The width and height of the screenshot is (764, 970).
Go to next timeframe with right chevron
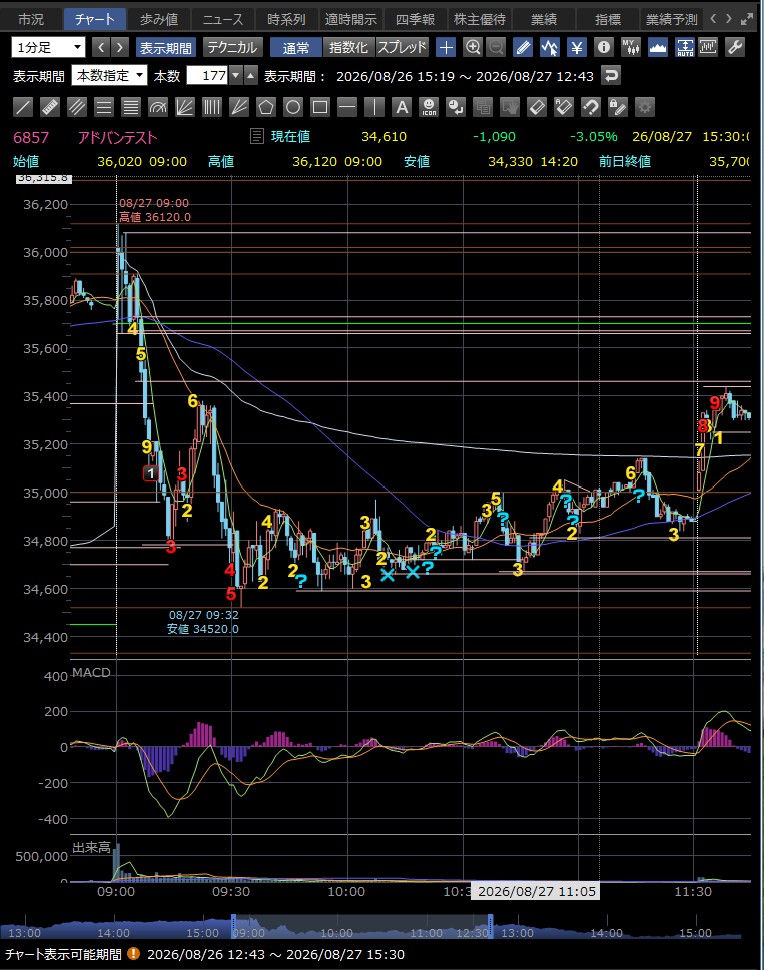(119, 47)
